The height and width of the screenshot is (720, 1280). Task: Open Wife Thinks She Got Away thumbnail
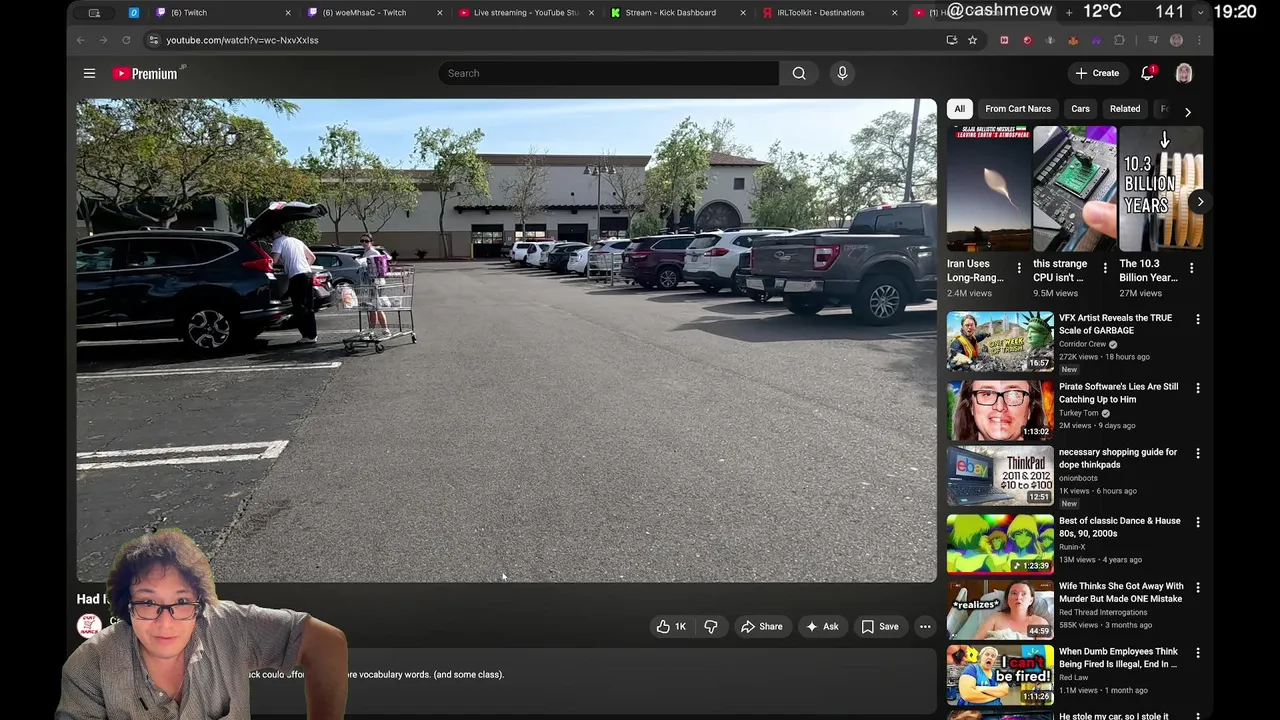pos(1000,609)
